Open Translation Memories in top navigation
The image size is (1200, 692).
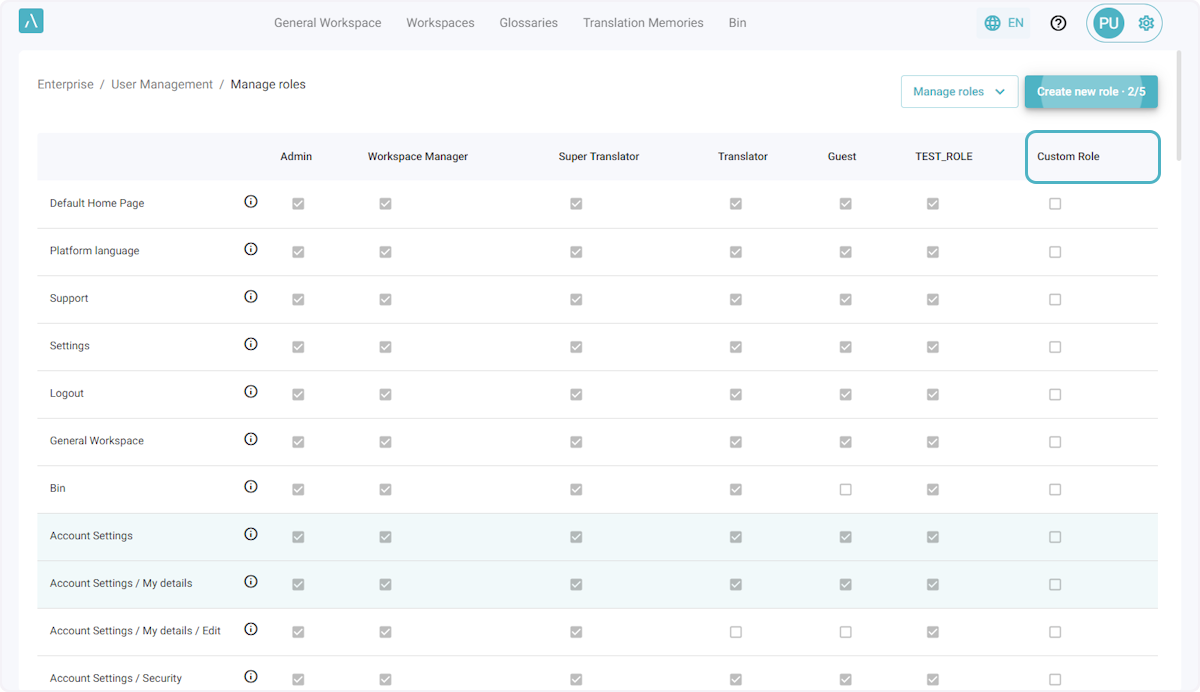click(643, 23)
